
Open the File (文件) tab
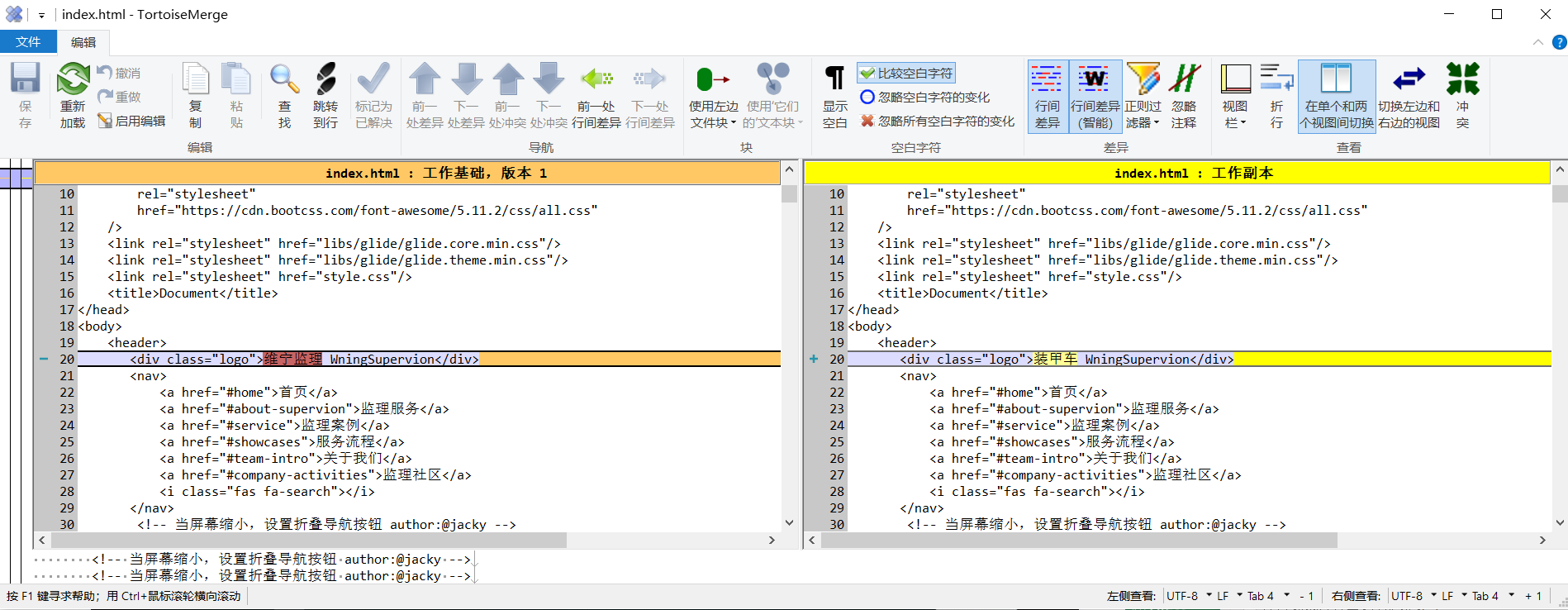tap(28, 41)
